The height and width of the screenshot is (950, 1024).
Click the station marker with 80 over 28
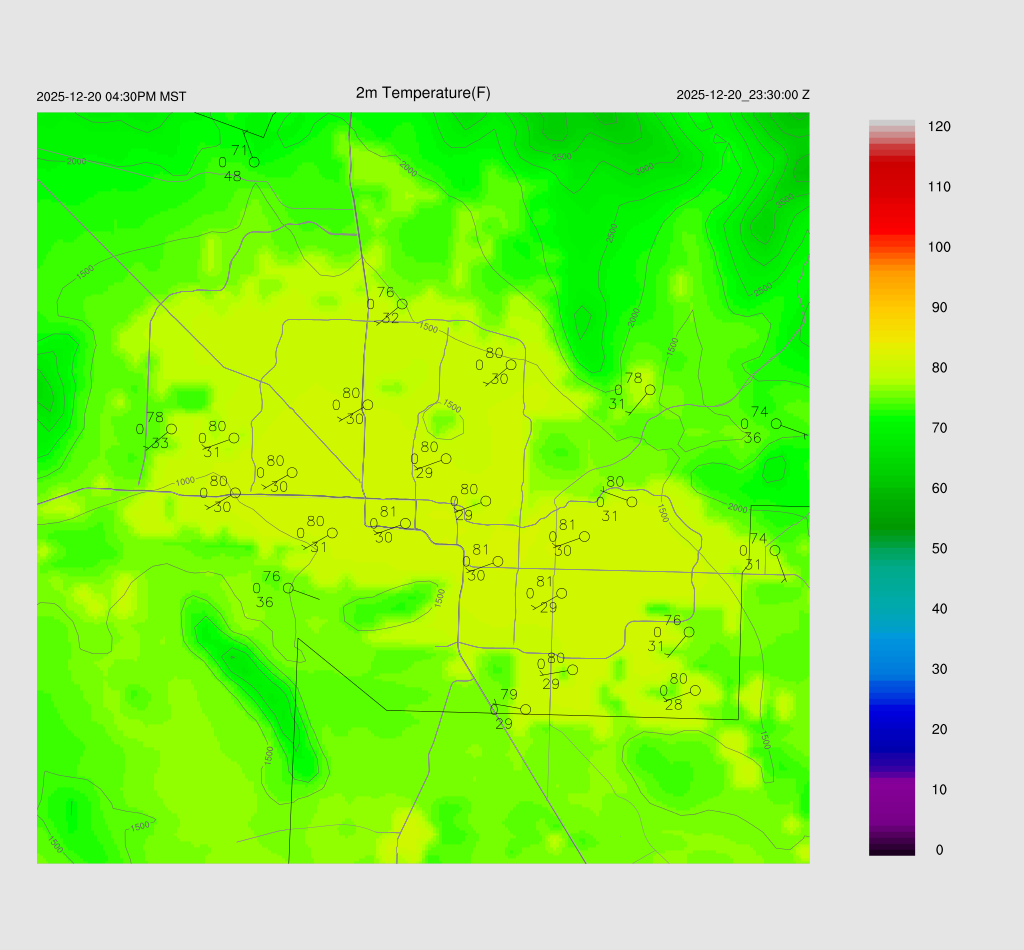click(x=695, y=690)
